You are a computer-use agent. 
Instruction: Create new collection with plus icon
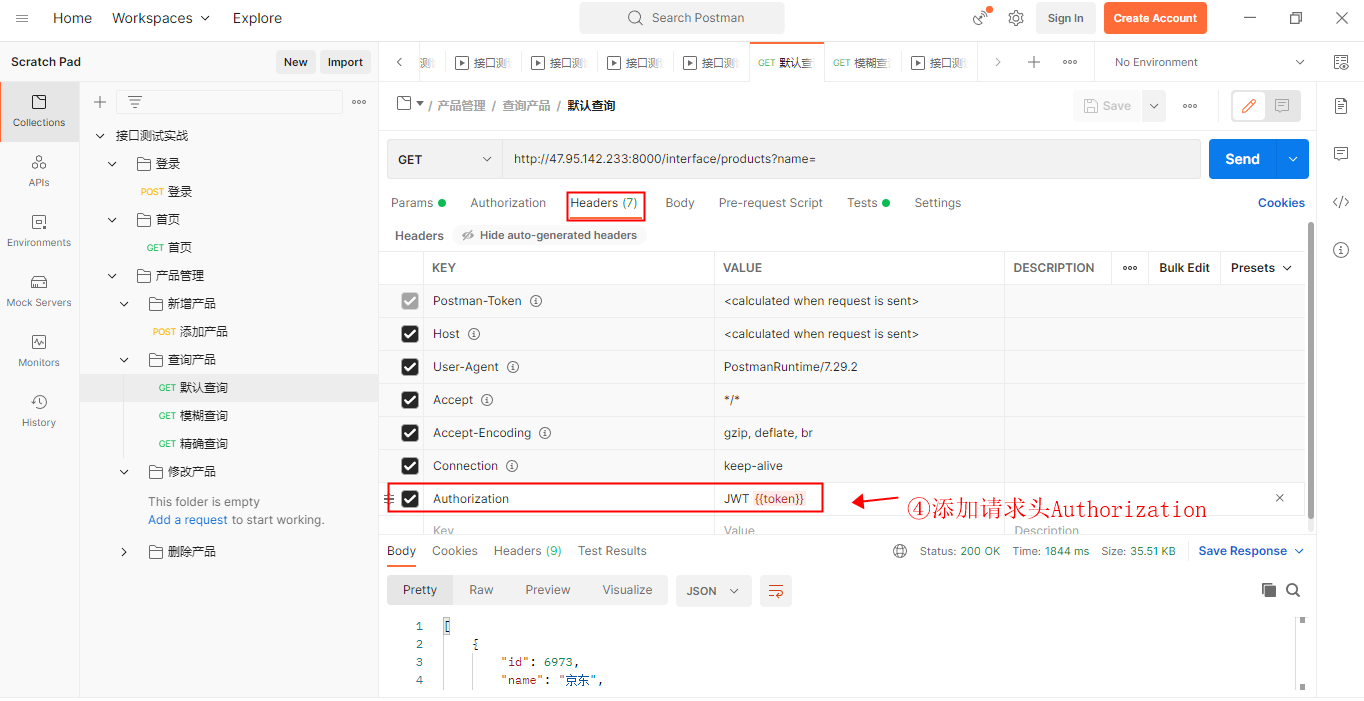(x=100, y=102)
